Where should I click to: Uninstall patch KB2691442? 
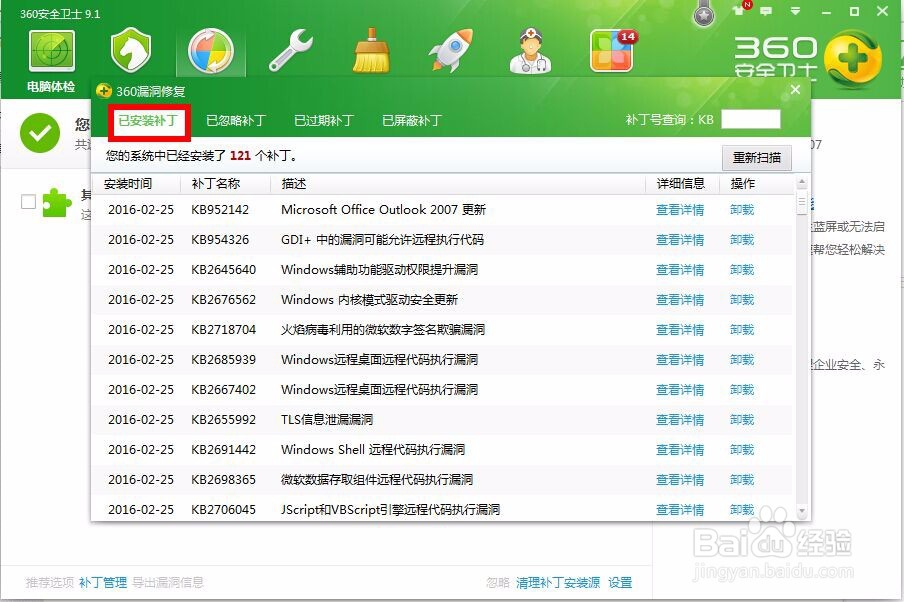(742, 450)
